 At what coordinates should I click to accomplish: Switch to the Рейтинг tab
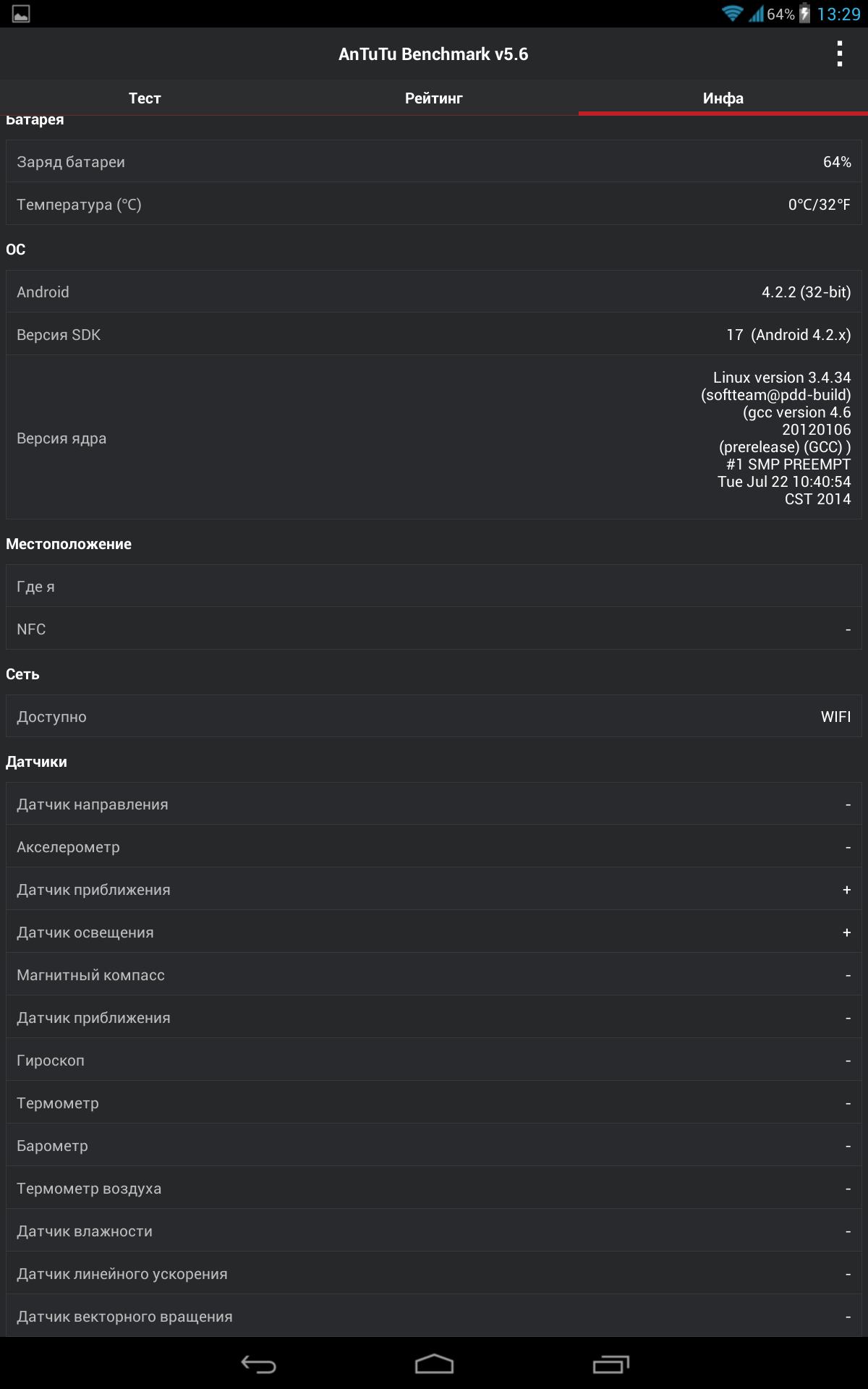tap(433, 98)
